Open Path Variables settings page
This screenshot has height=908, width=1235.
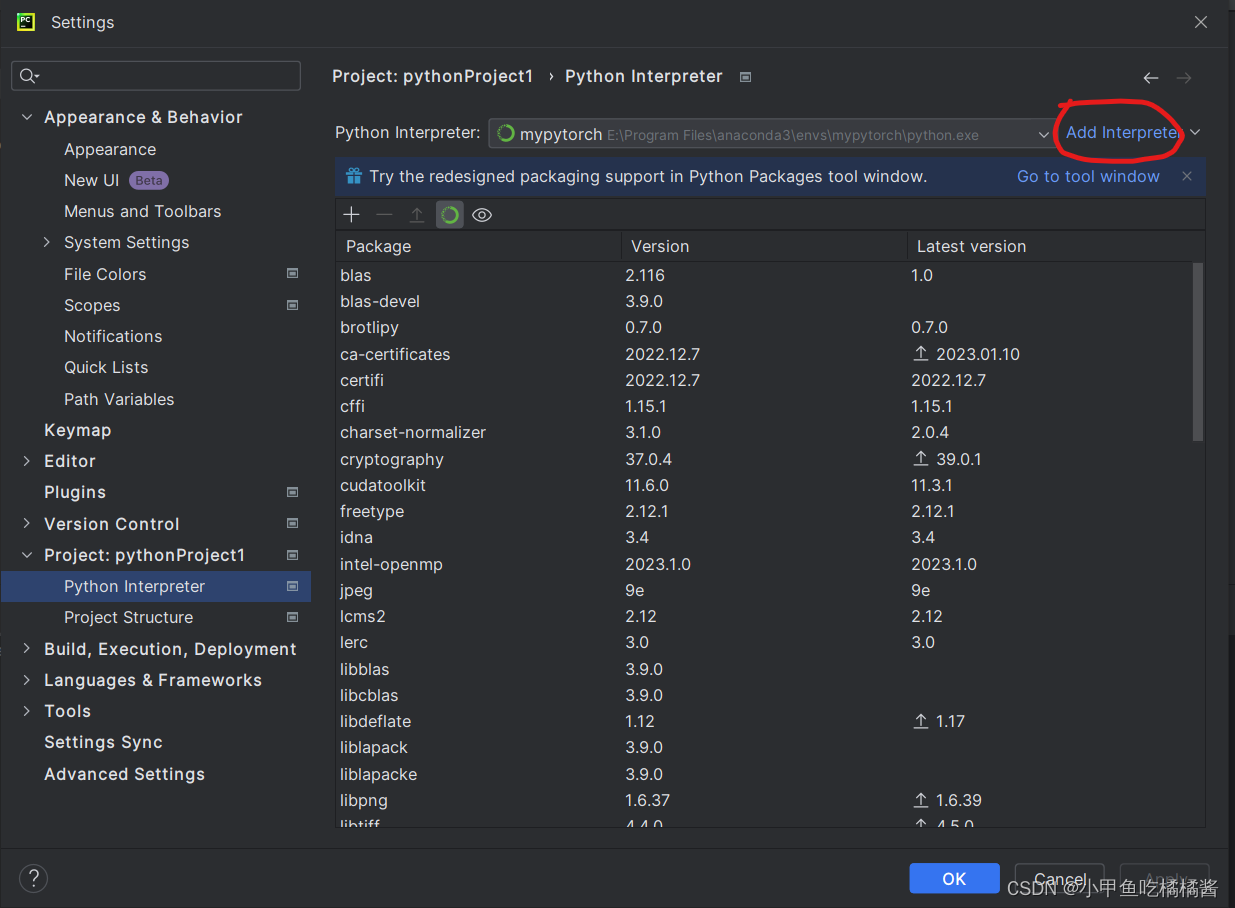point(119,399)
